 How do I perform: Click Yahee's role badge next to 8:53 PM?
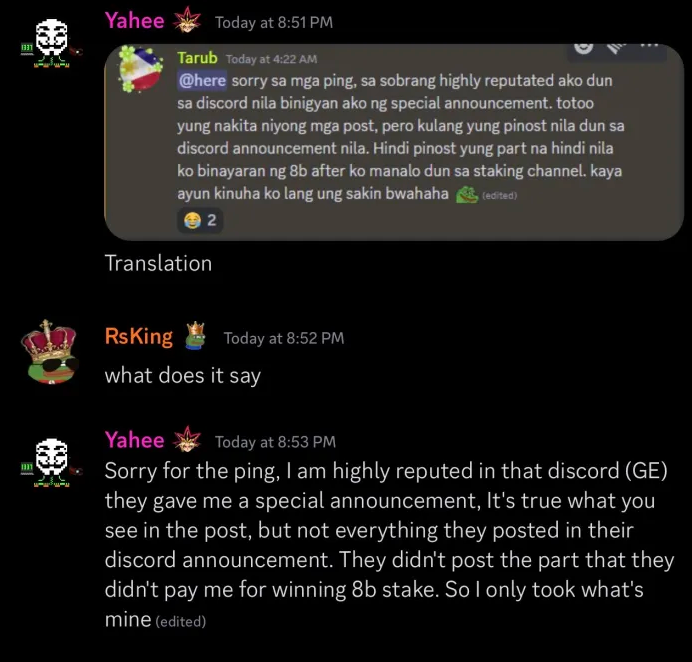(187, 439)
